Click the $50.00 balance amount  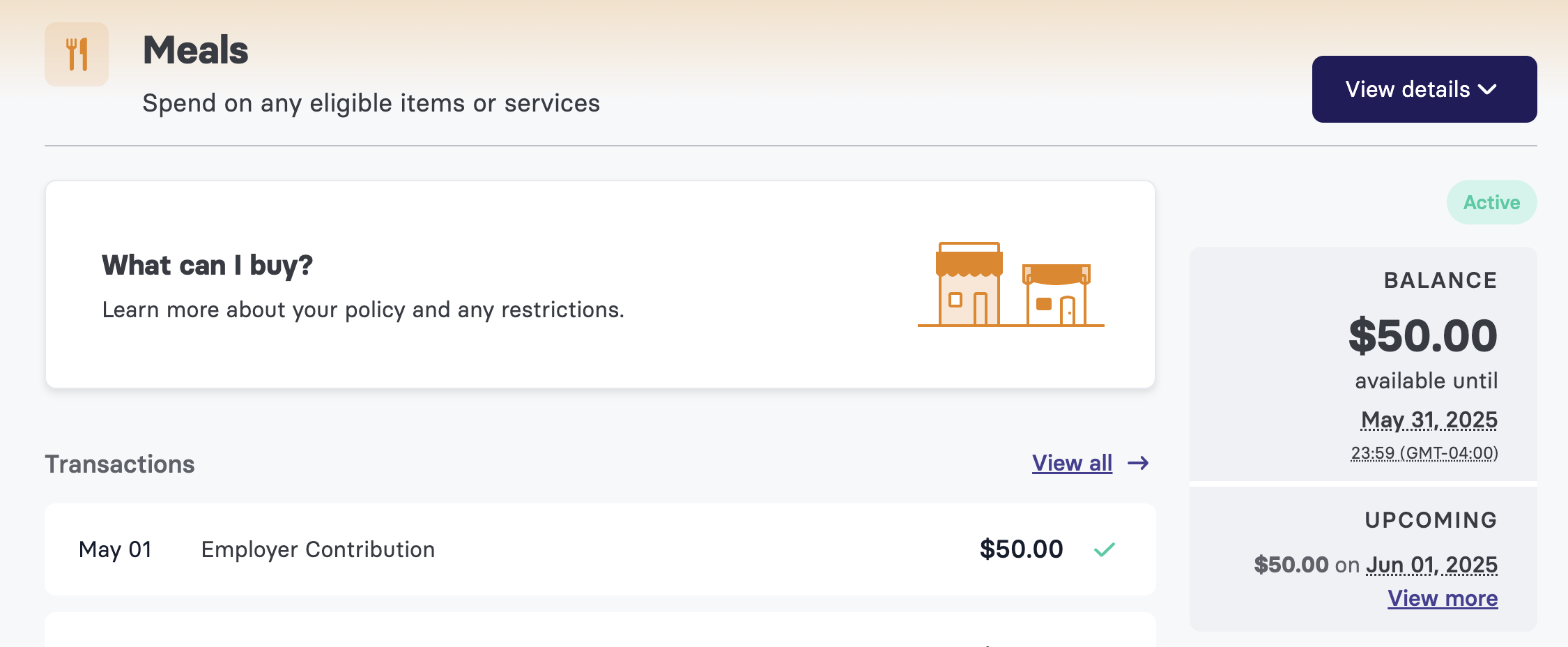[1423, 336]
